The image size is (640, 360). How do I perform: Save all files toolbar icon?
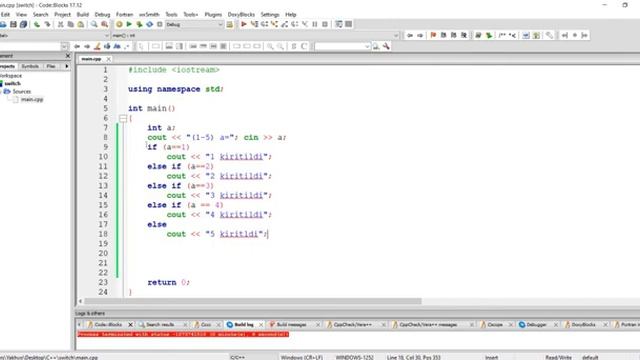(24, 24)
